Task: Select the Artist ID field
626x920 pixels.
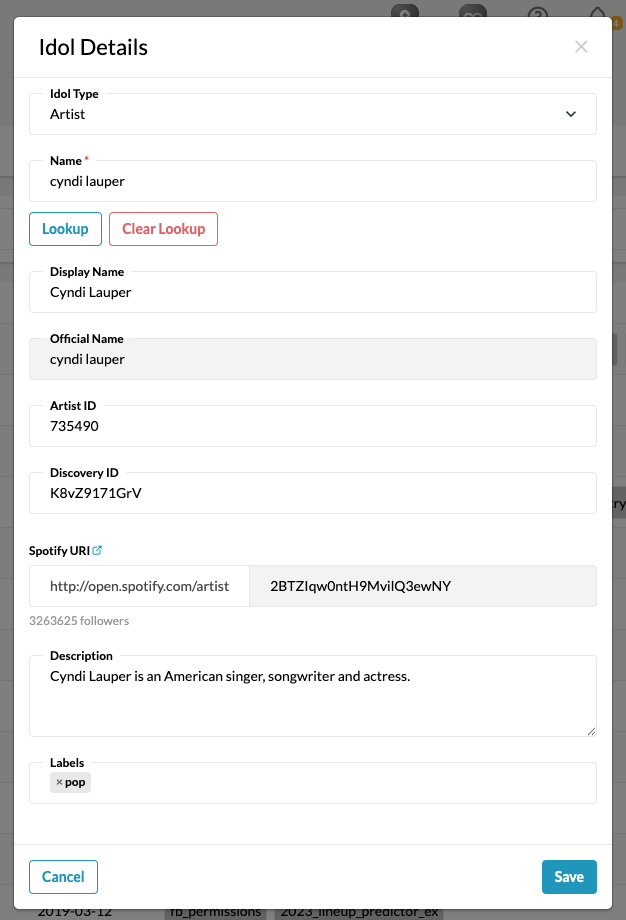Action: click(x=312, y=426)
